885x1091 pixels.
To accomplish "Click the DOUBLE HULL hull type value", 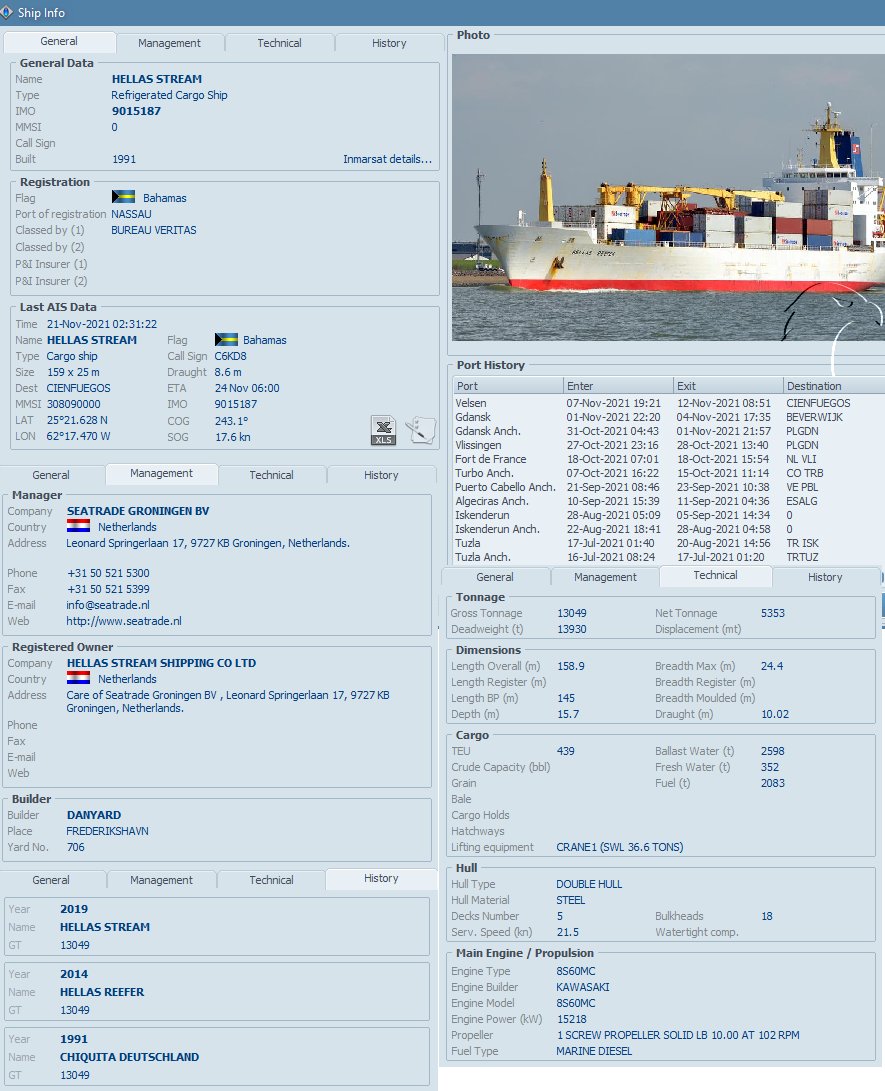I will (589, 884).
